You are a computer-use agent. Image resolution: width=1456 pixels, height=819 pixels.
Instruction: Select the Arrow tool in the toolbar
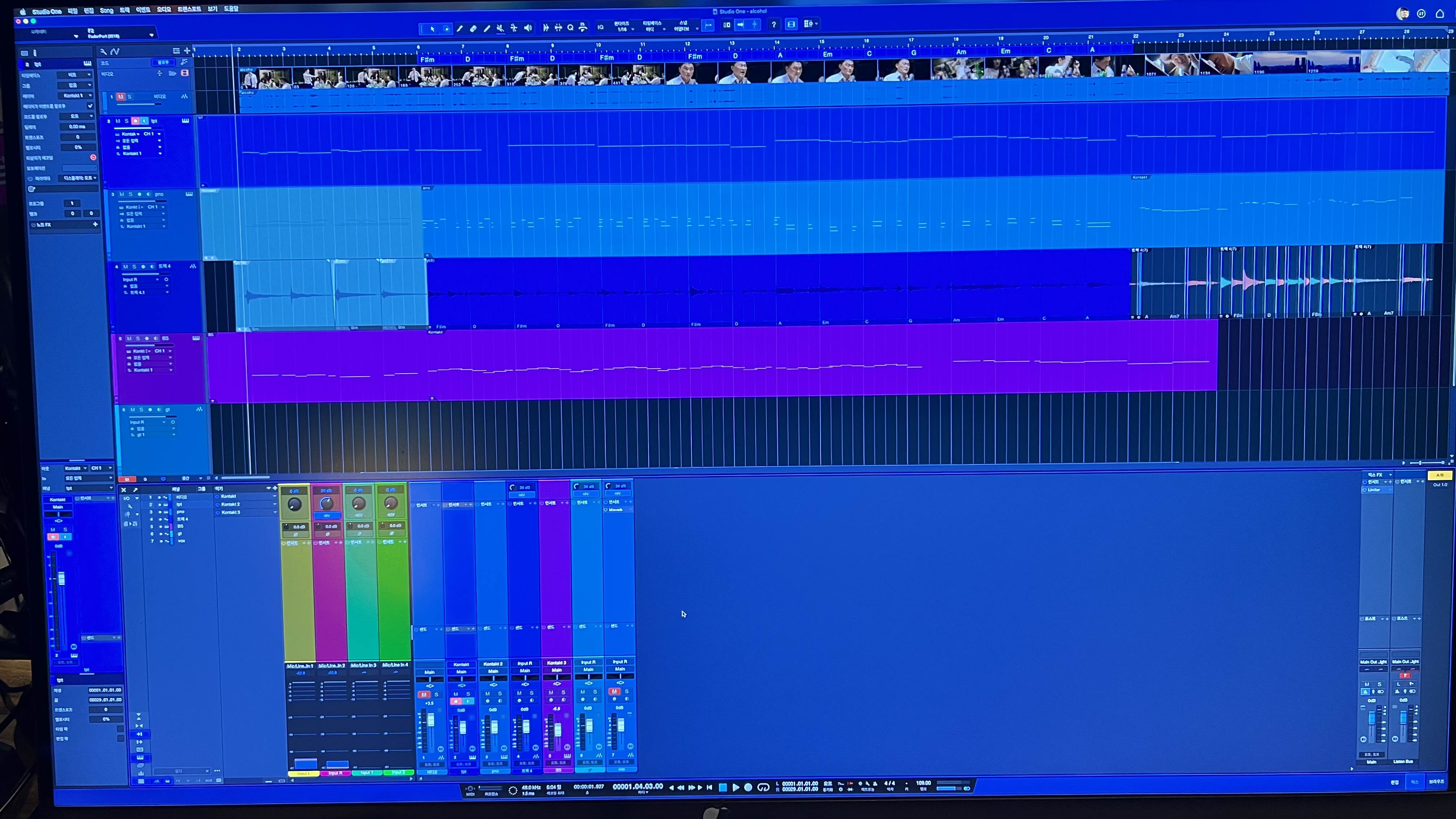click(432, 28)
